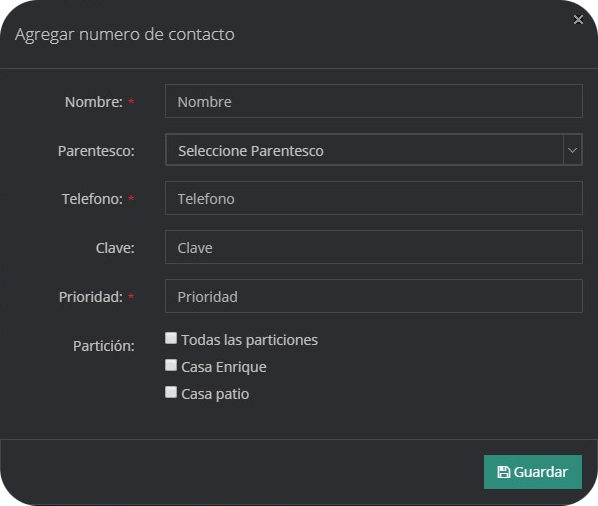
Task: Click the Parentesco dropdown chevron arrow
Action: coord(572,149)
